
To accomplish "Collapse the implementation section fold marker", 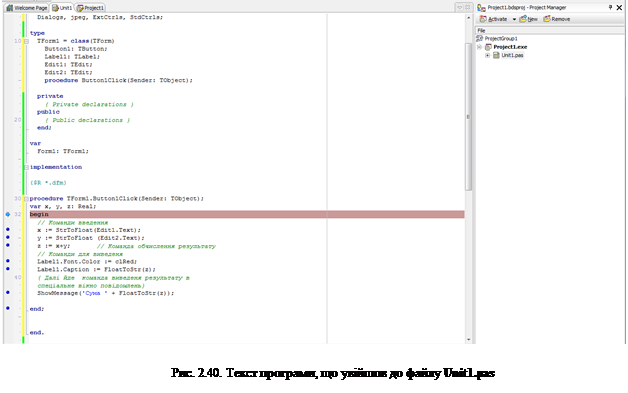I will click(26, 167).
